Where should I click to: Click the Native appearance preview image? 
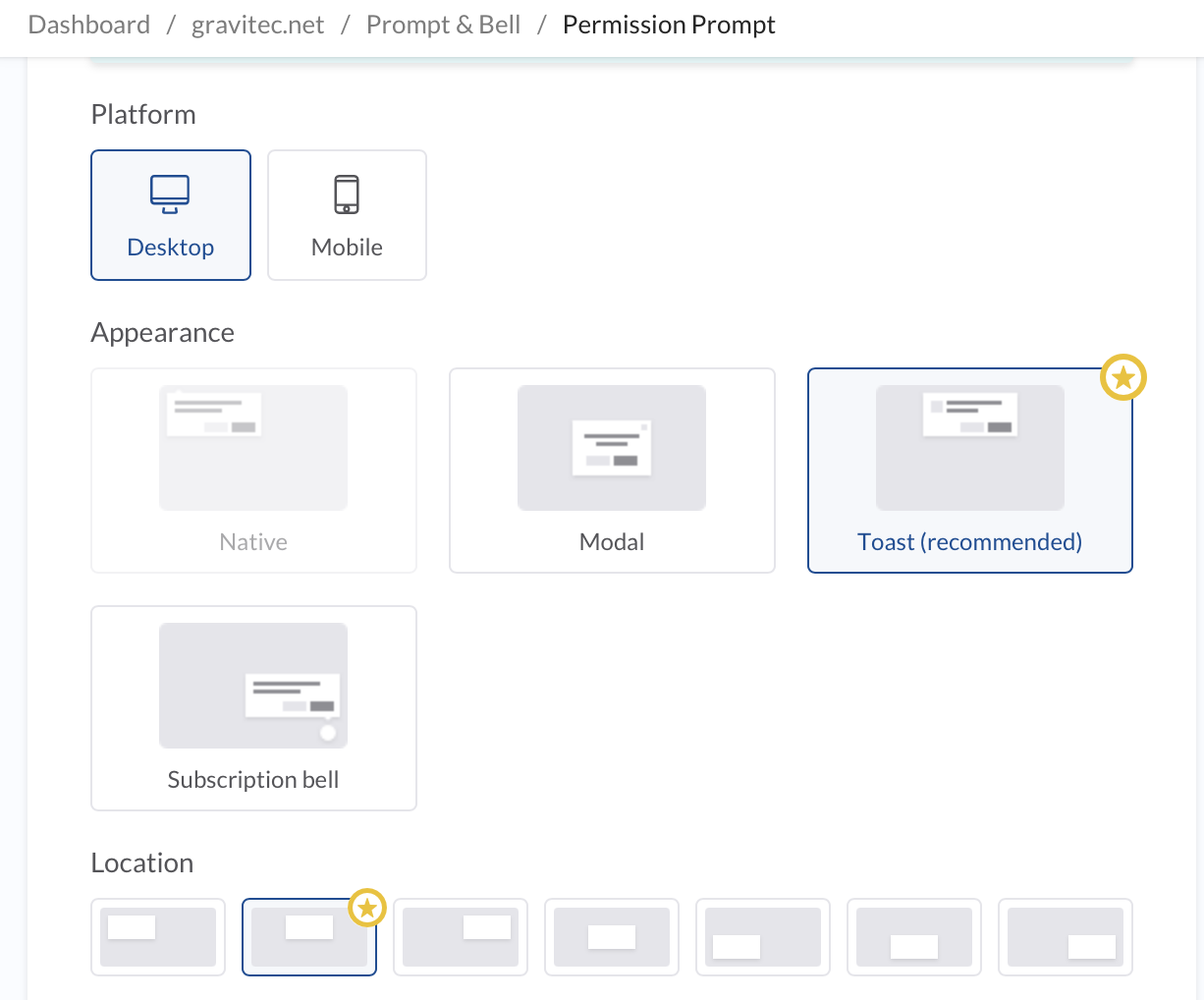pyautogui.click(x=253, y=448)
